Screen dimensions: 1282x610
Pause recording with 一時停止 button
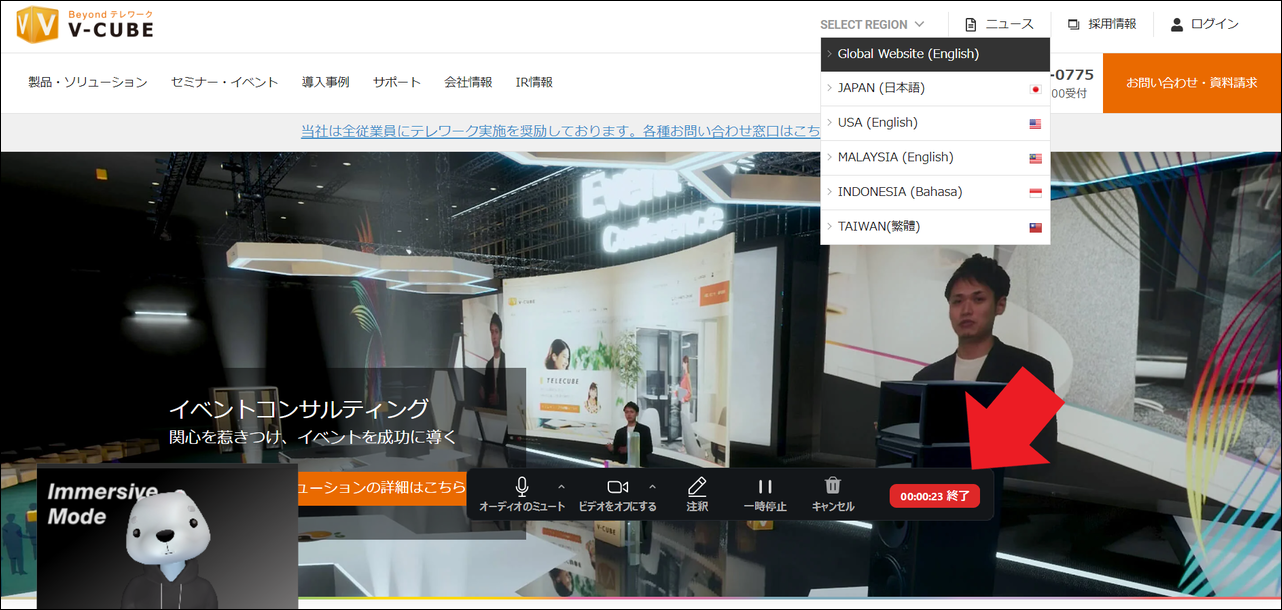765,494
